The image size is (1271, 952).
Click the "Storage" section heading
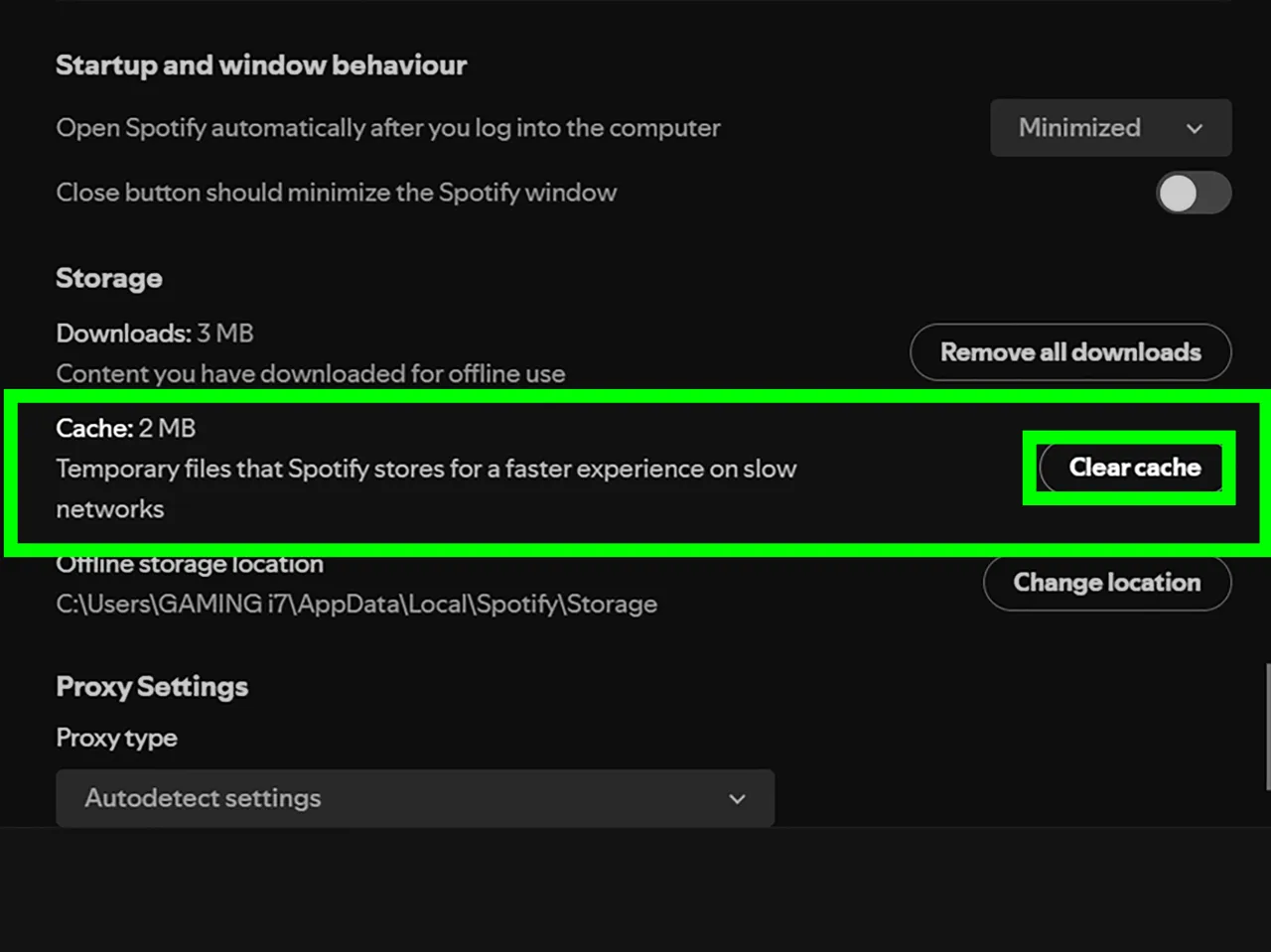tap(109, 279)
